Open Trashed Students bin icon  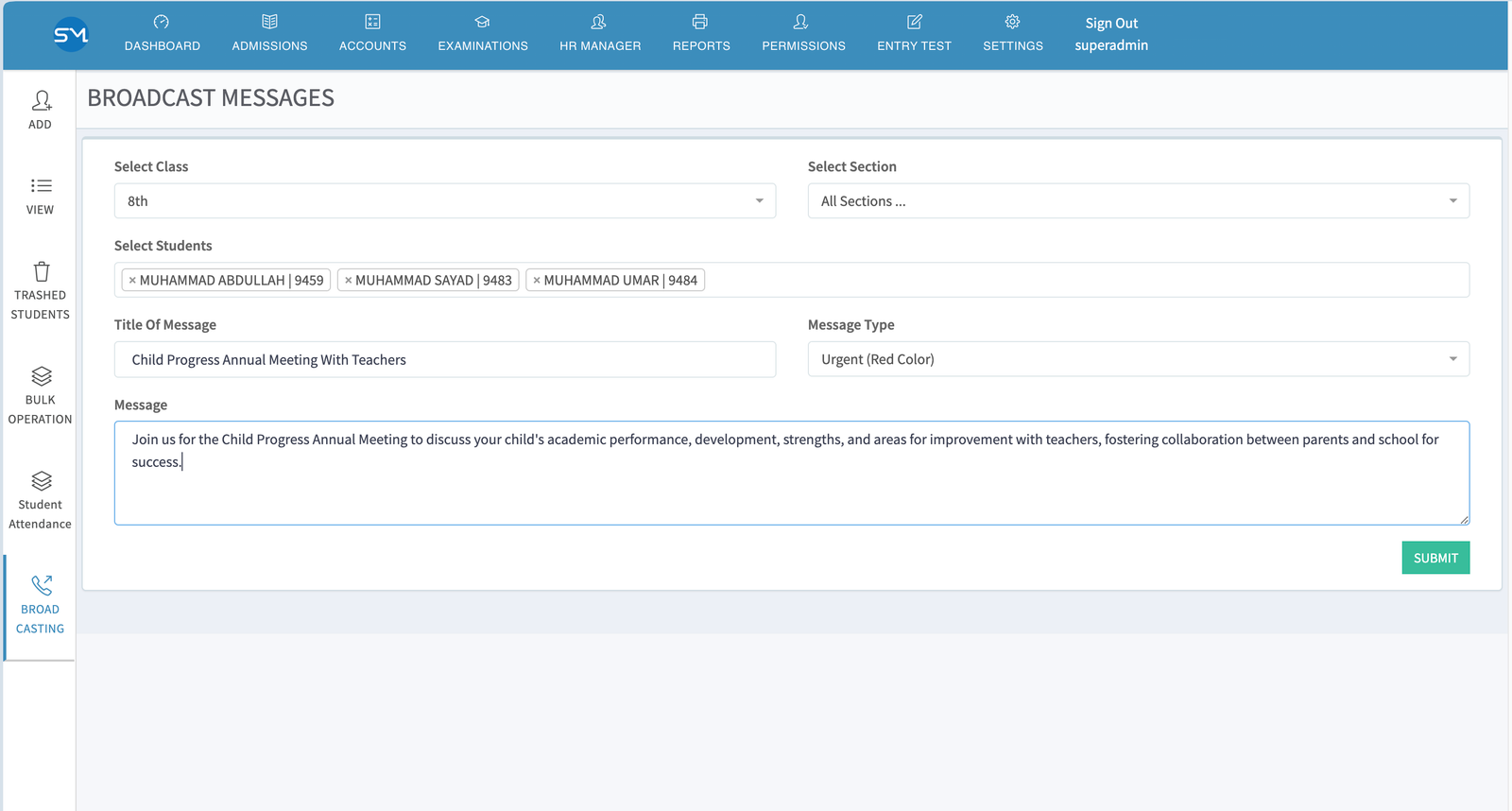(x=42, y=271)
